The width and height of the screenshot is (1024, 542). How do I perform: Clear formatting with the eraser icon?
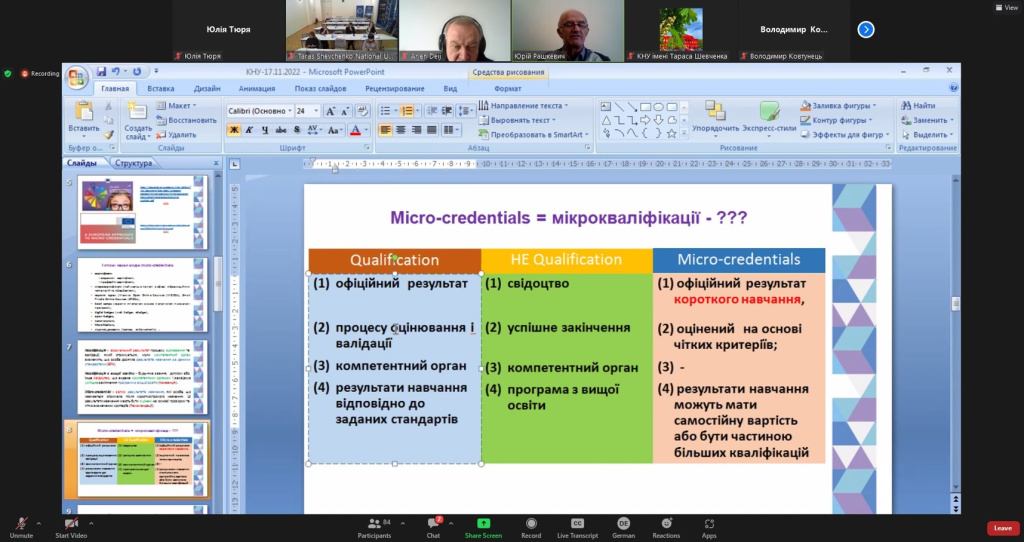tap(363, 111)
